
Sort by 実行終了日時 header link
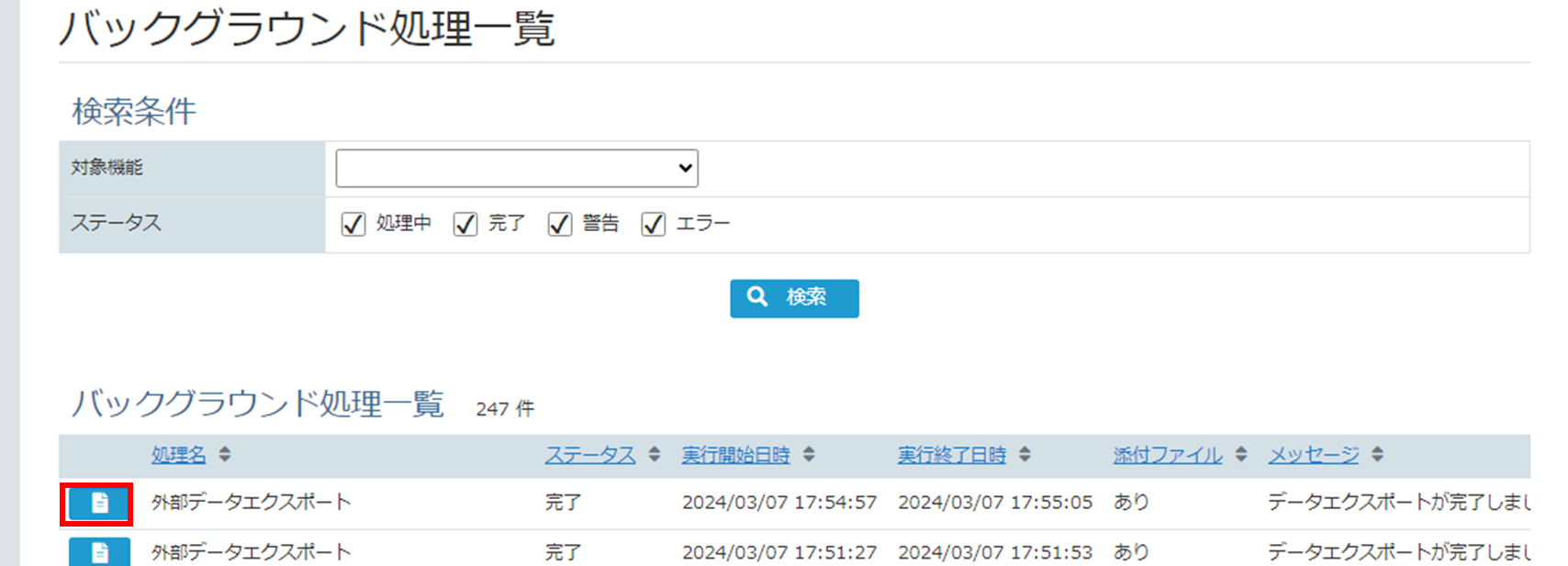[x=952, y=455]
